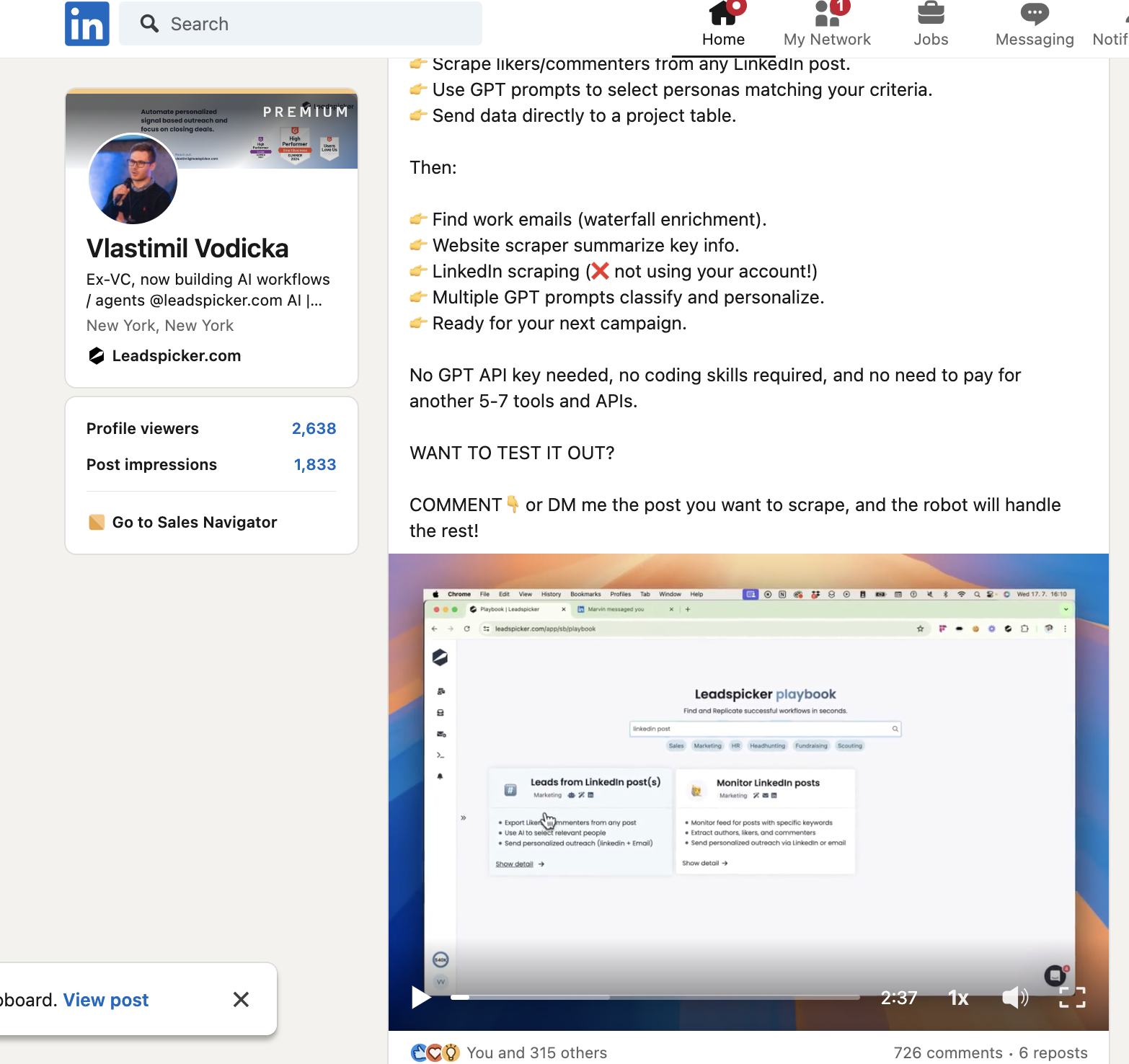The width and height of the screenshot is (1129, 1064).
Task: Dismiss the toast notification with X
Action: coord(241,999)
